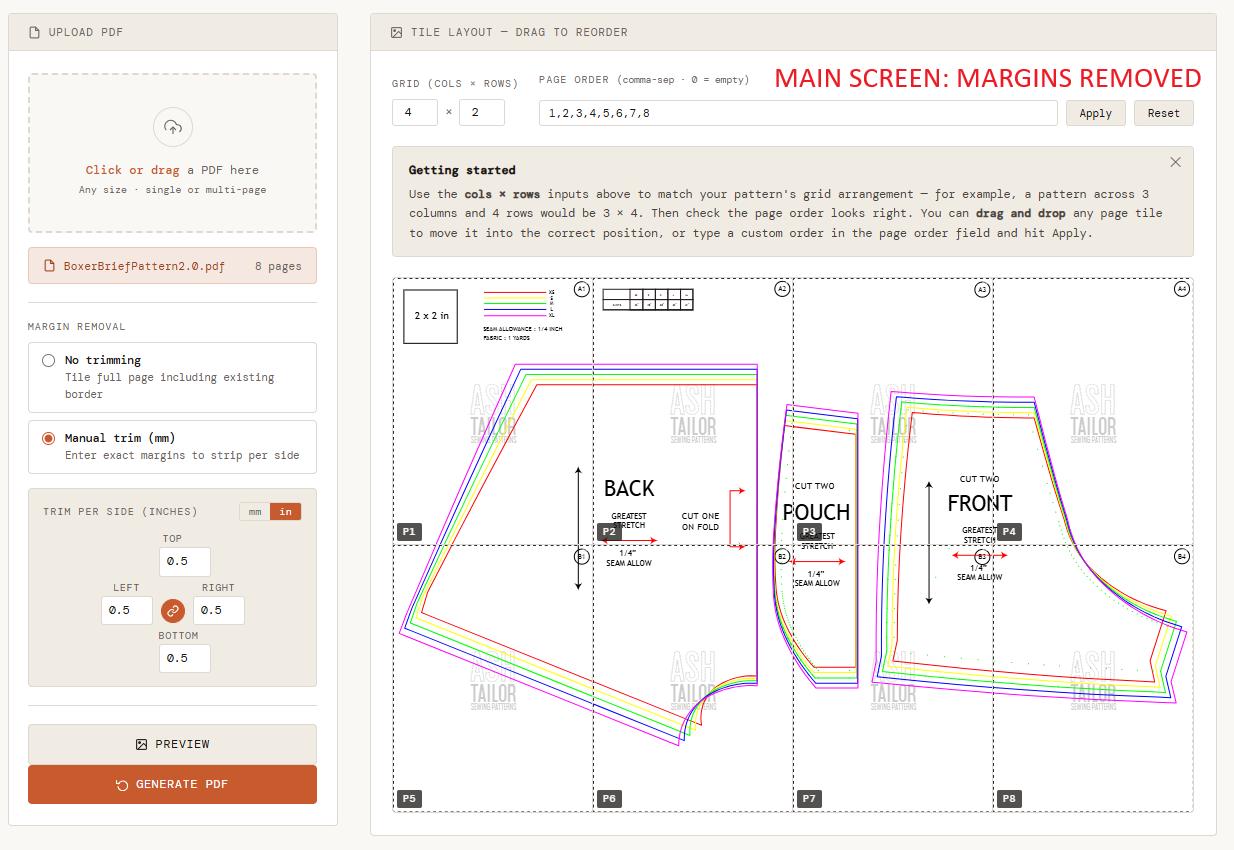Click the Bottom trim input field
The height and width of the screenshot is (850, 1234).
185,658
